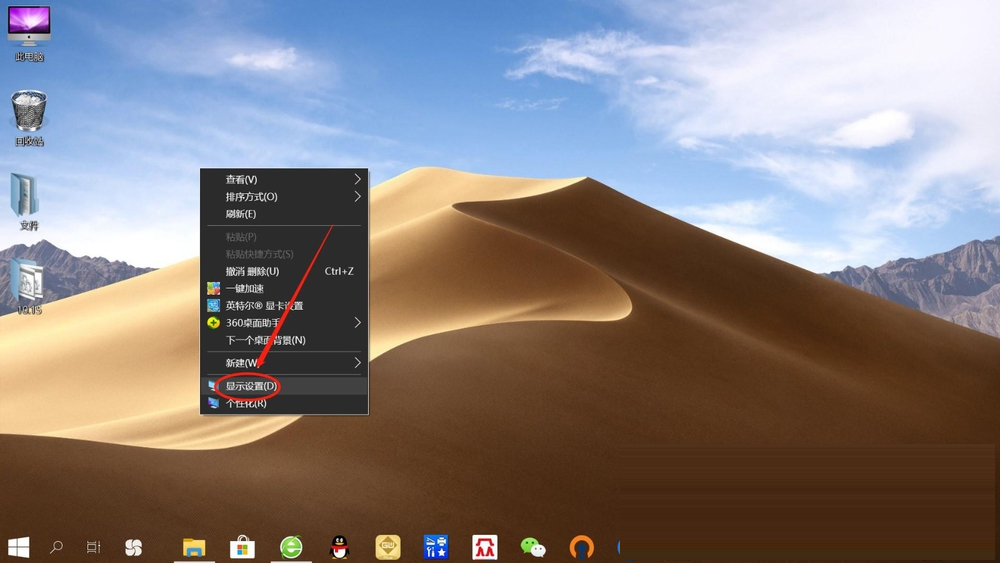Launch WeChat from taskbar

(533, 547)
